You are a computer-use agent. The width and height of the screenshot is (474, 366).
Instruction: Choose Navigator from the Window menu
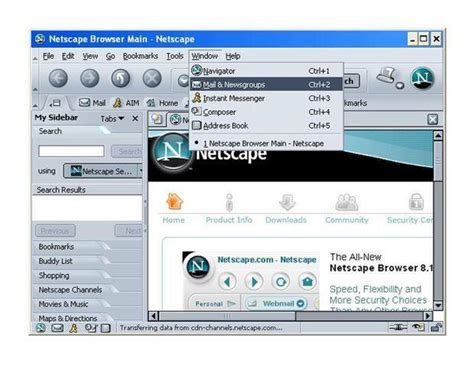tap(266, 71)
